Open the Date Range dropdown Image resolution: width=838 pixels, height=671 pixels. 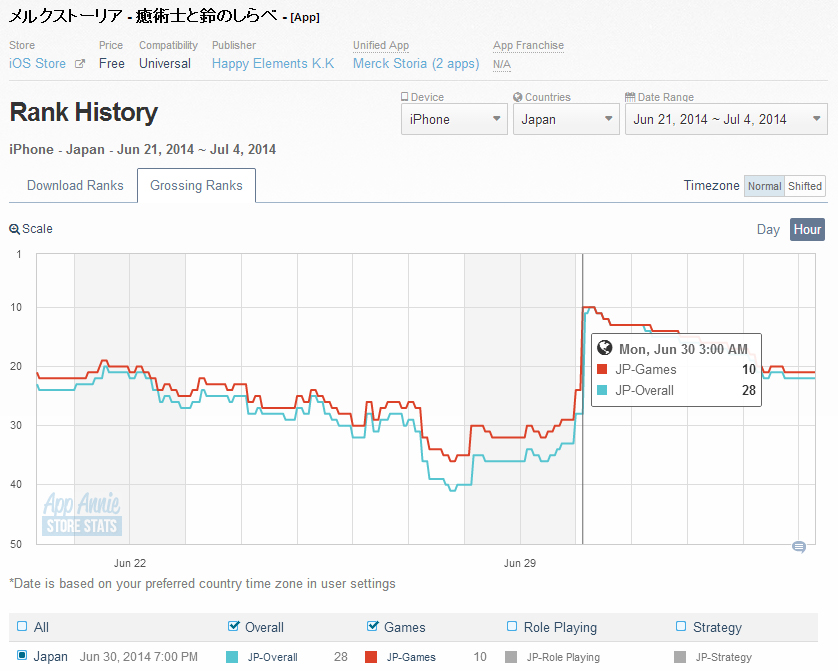pos(726,119)
